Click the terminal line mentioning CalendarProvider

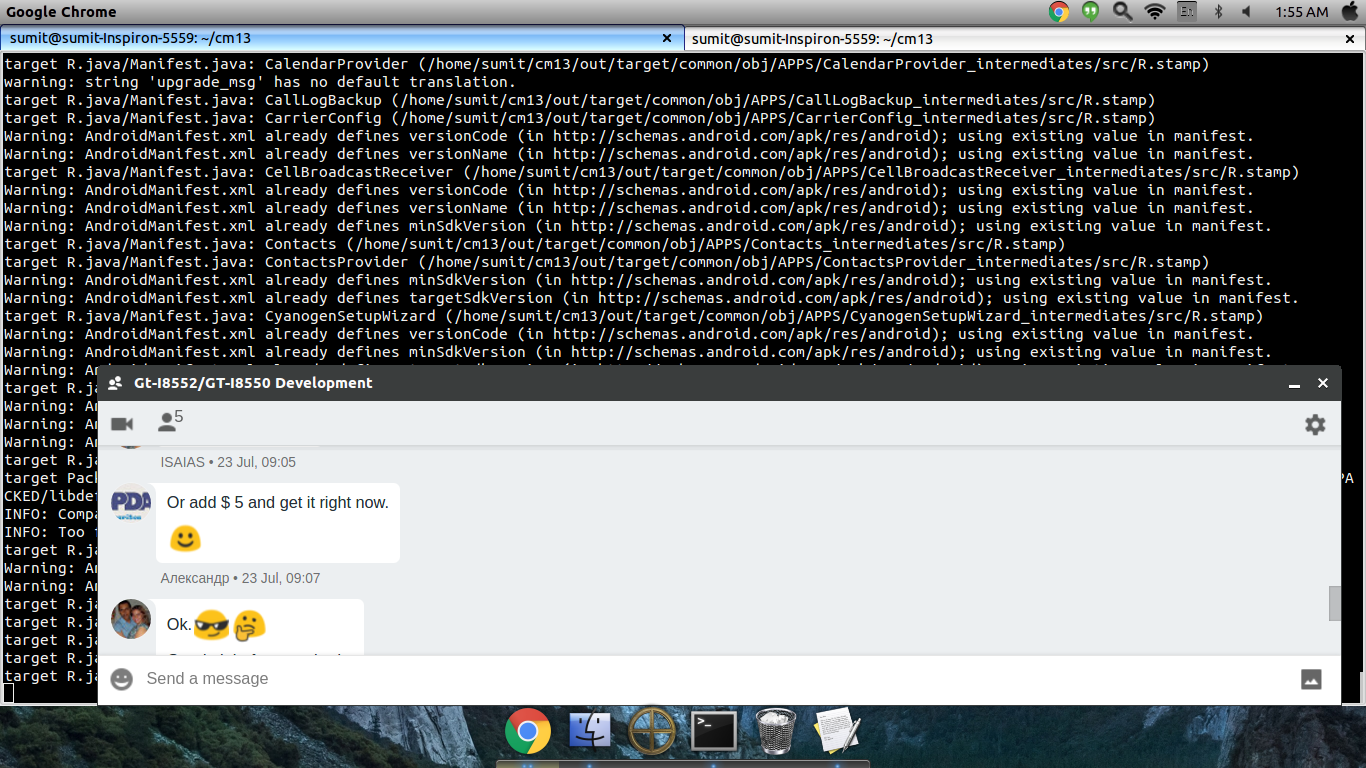point(607,64)
